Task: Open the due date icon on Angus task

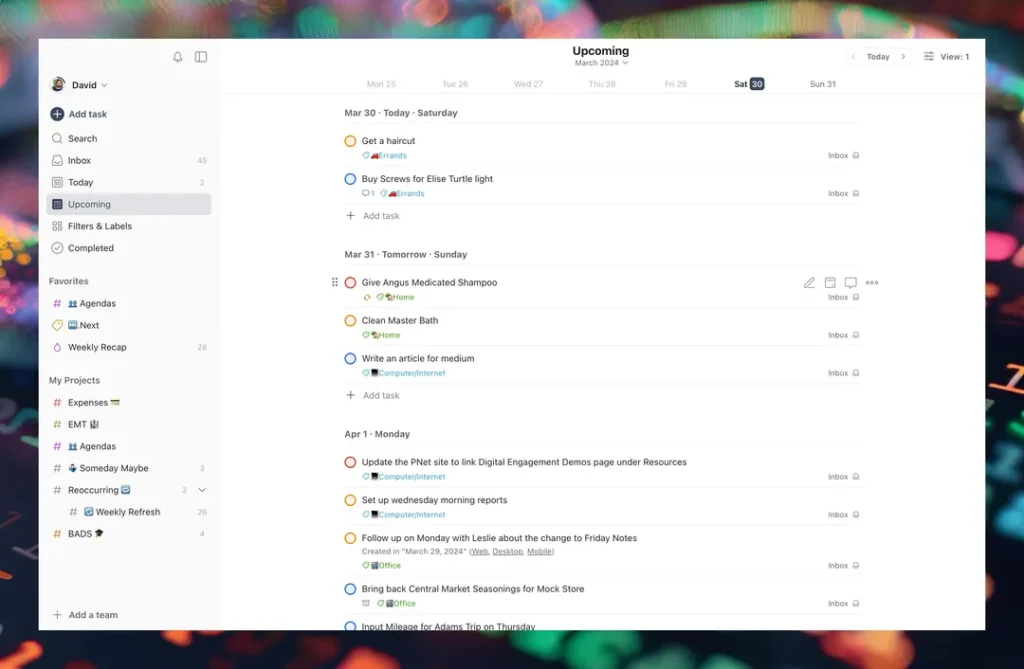Action: (x=830, y=283)
